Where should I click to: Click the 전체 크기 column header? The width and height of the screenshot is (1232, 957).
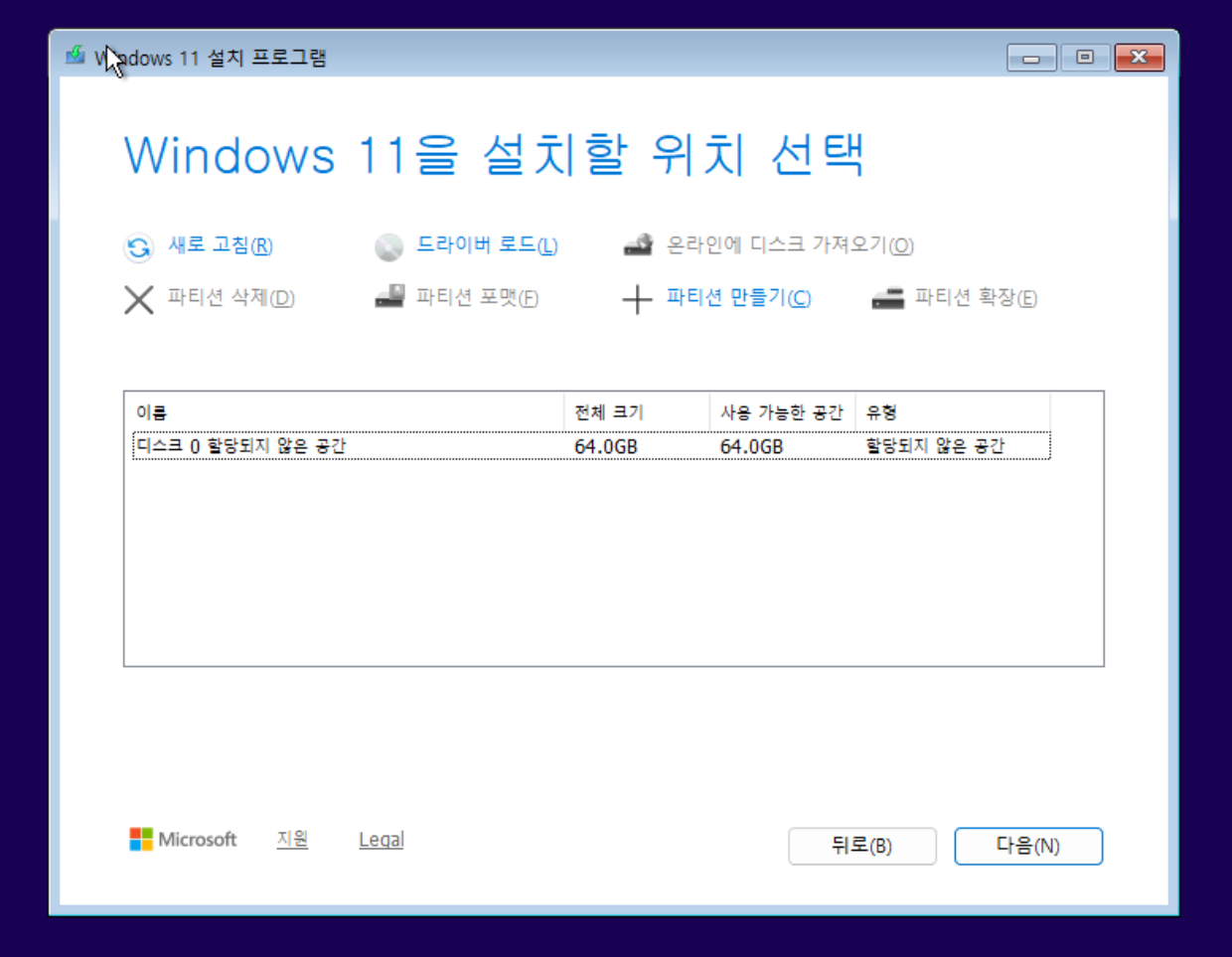[636, 412]
